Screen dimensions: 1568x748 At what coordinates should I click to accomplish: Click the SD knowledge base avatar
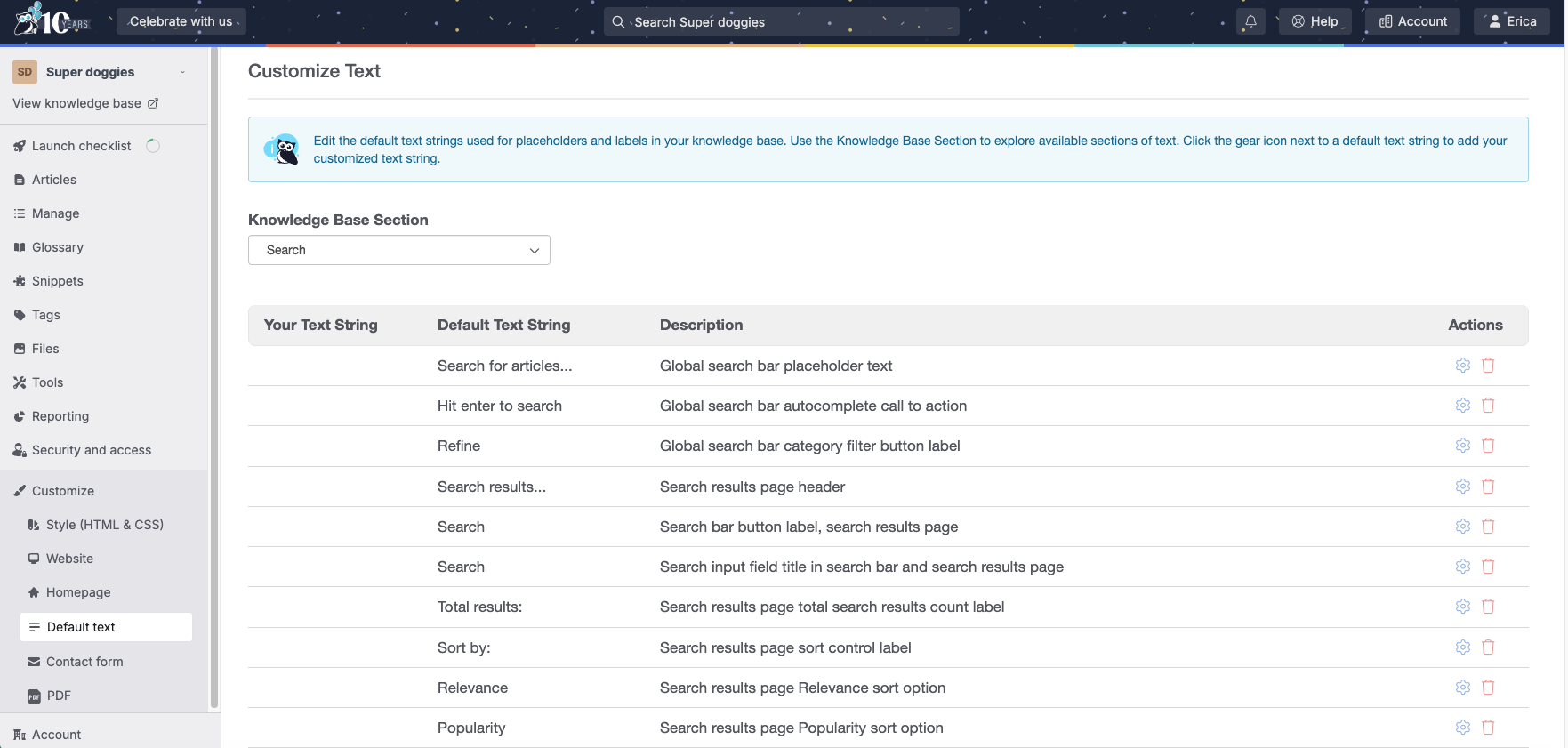(x=25, y=72)
